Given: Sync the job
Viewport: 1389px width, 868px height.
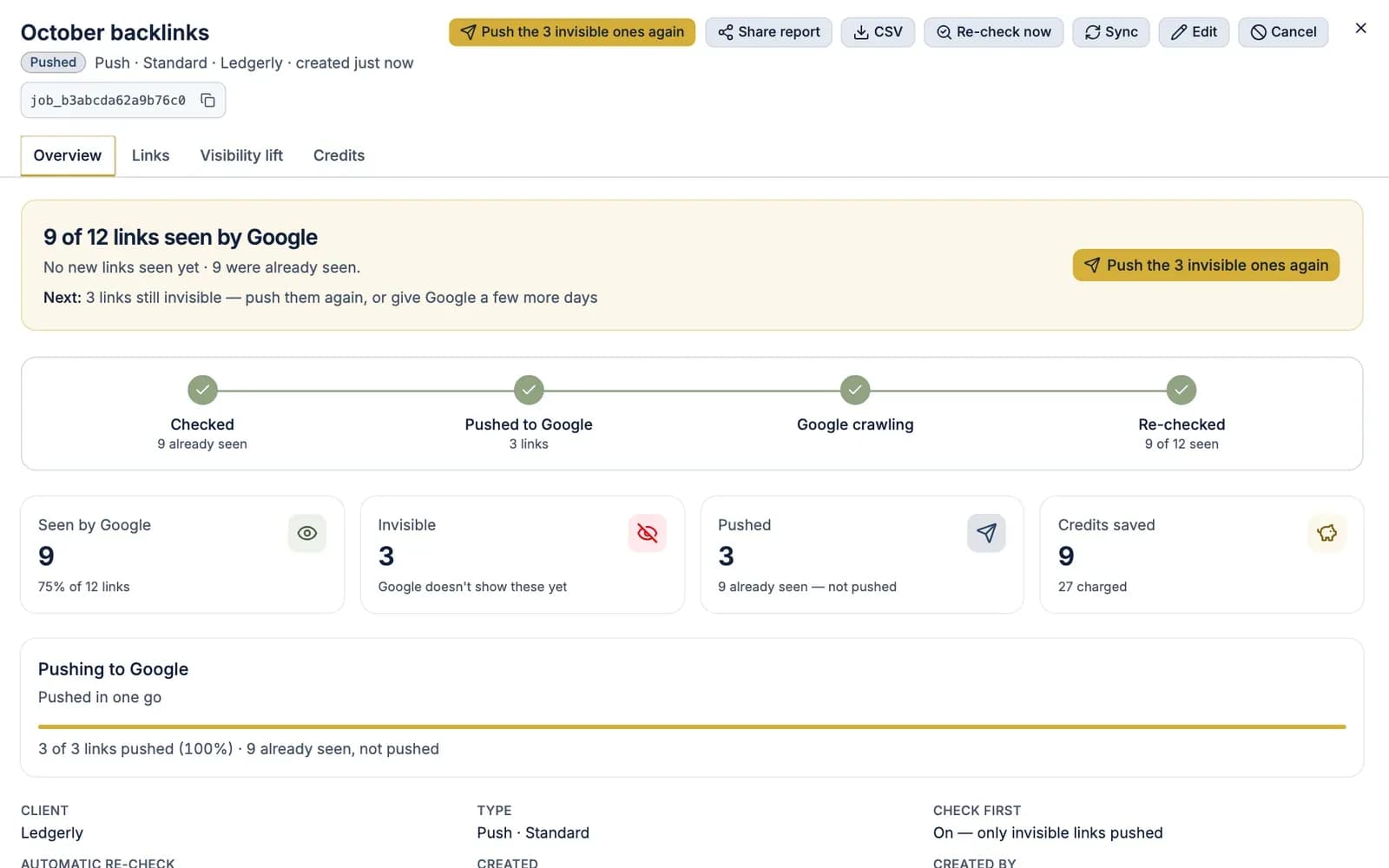Looking at the screenshot, I should pyautogui.click(x=1111, y=32).
